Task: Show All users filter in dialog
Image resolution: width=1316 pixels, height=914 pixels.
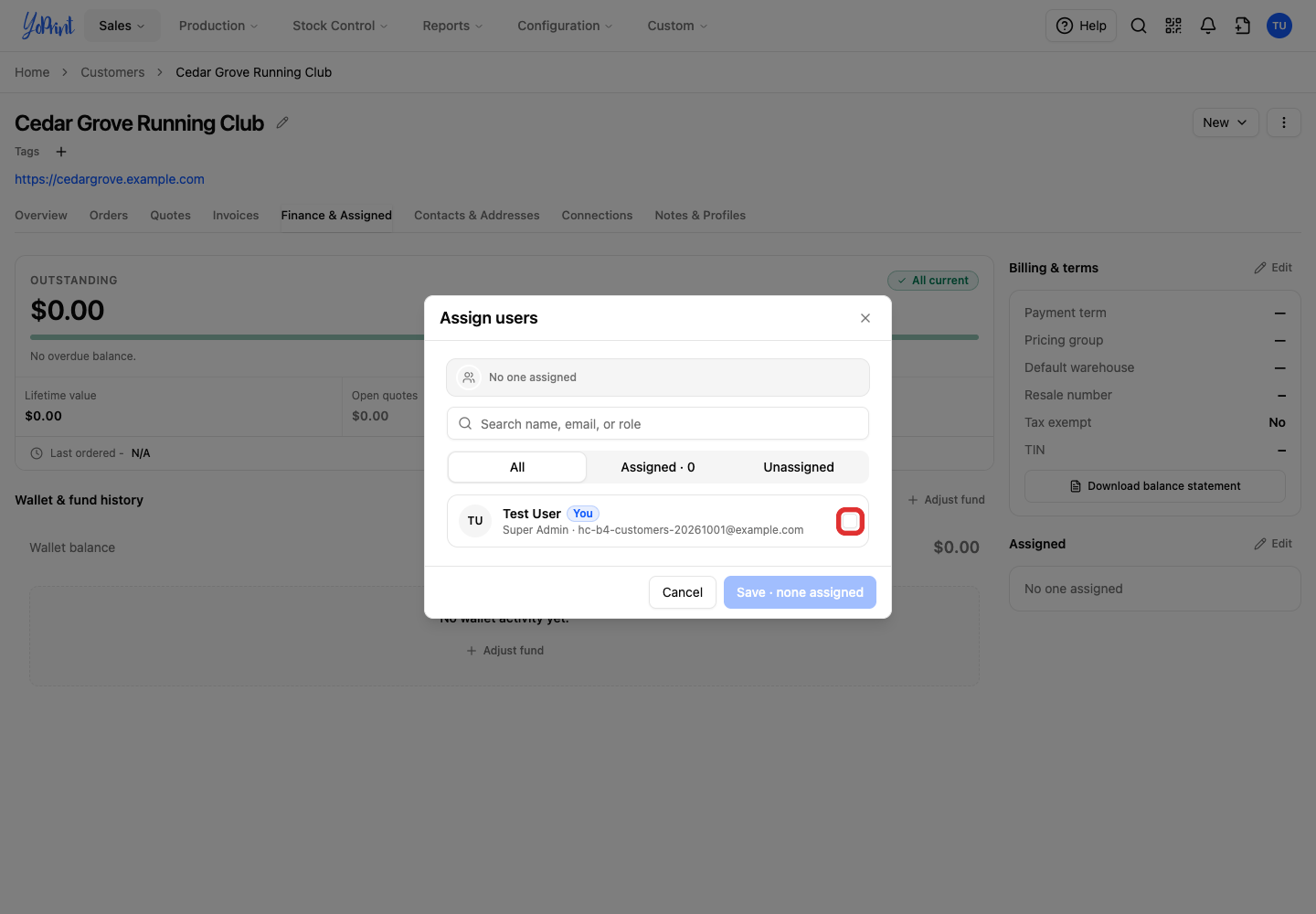Action: point(517,467)
